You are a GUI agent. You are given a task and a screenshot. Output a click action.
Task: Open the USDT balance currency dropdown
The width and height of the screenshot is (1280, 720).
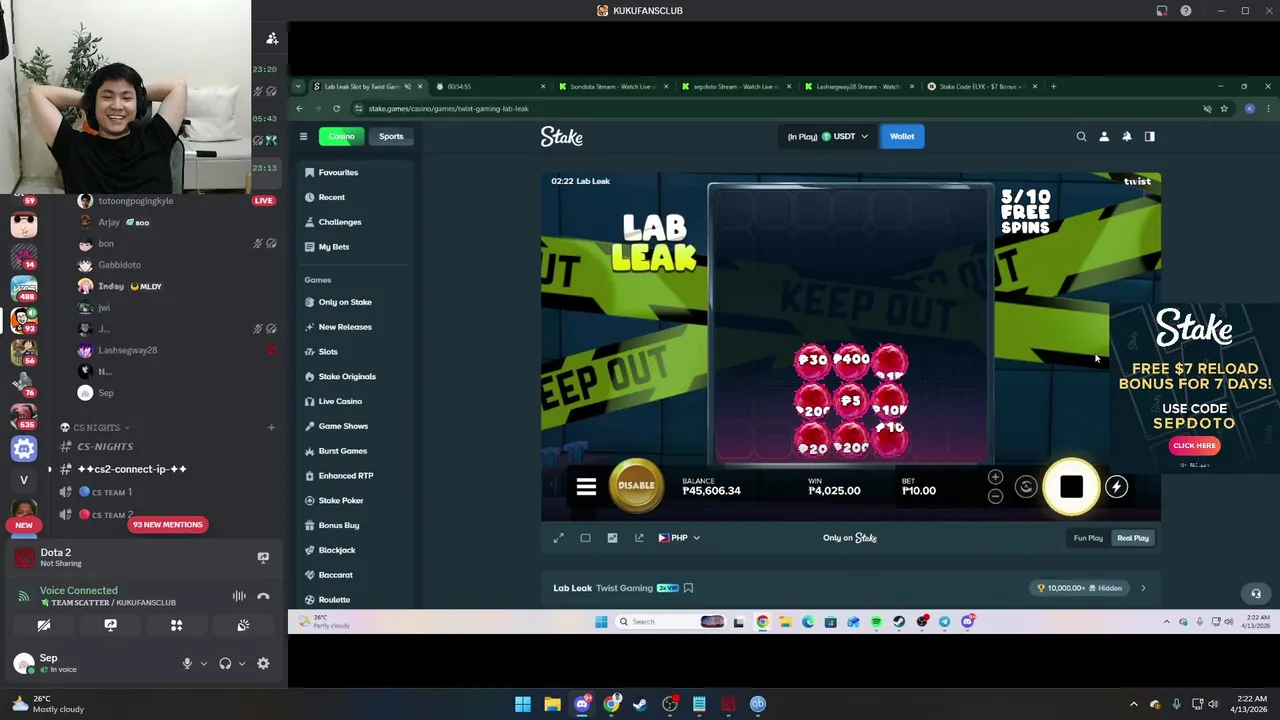828,136
